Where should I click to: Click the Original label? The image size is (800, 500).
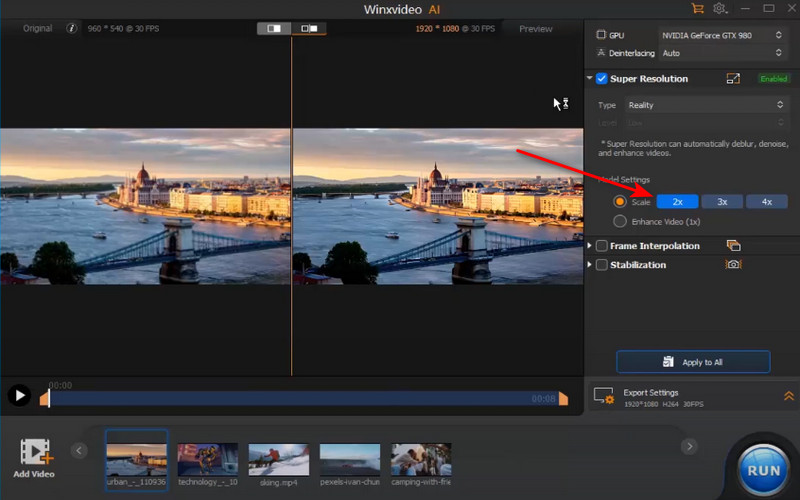[x=37, y=28]
